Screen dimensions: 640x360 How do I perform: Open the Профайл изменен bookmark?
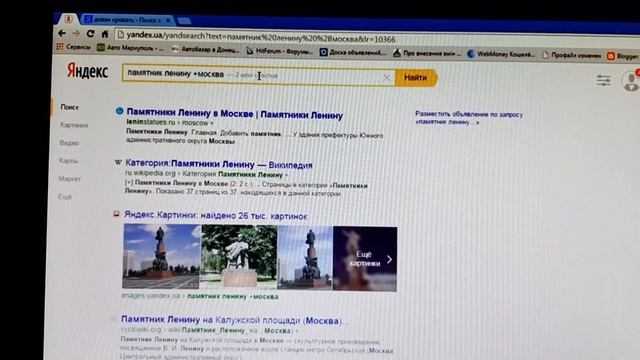(571, 55)
